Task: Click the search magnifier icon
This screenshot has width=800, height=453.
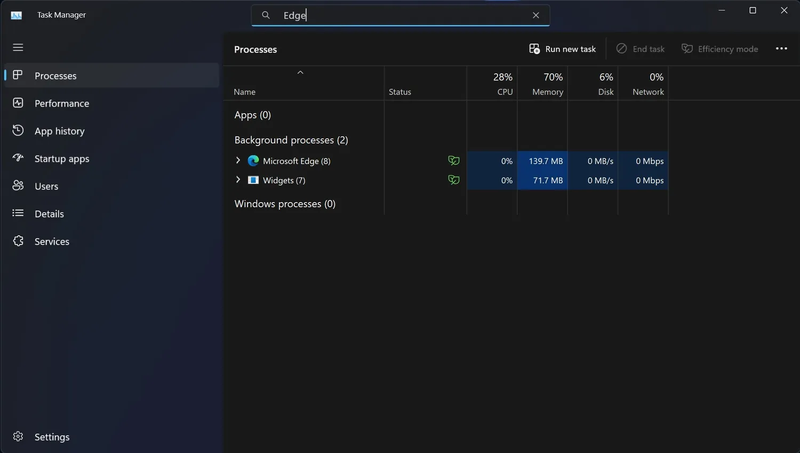Action: click(266, 15)
